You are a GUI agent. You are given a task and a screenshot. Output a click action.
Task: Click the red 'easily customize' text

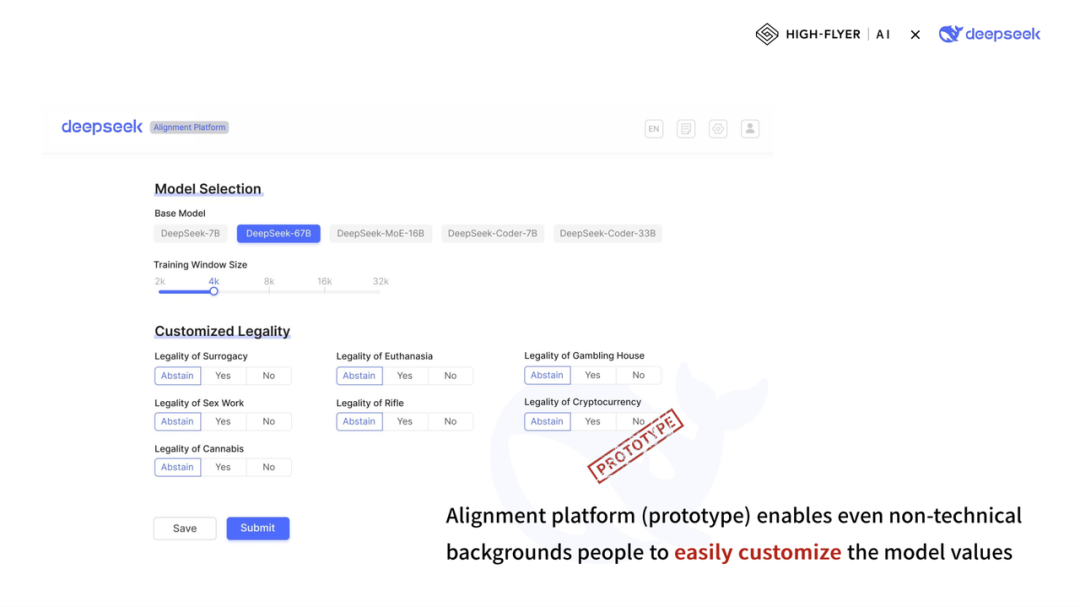[758, 552]
